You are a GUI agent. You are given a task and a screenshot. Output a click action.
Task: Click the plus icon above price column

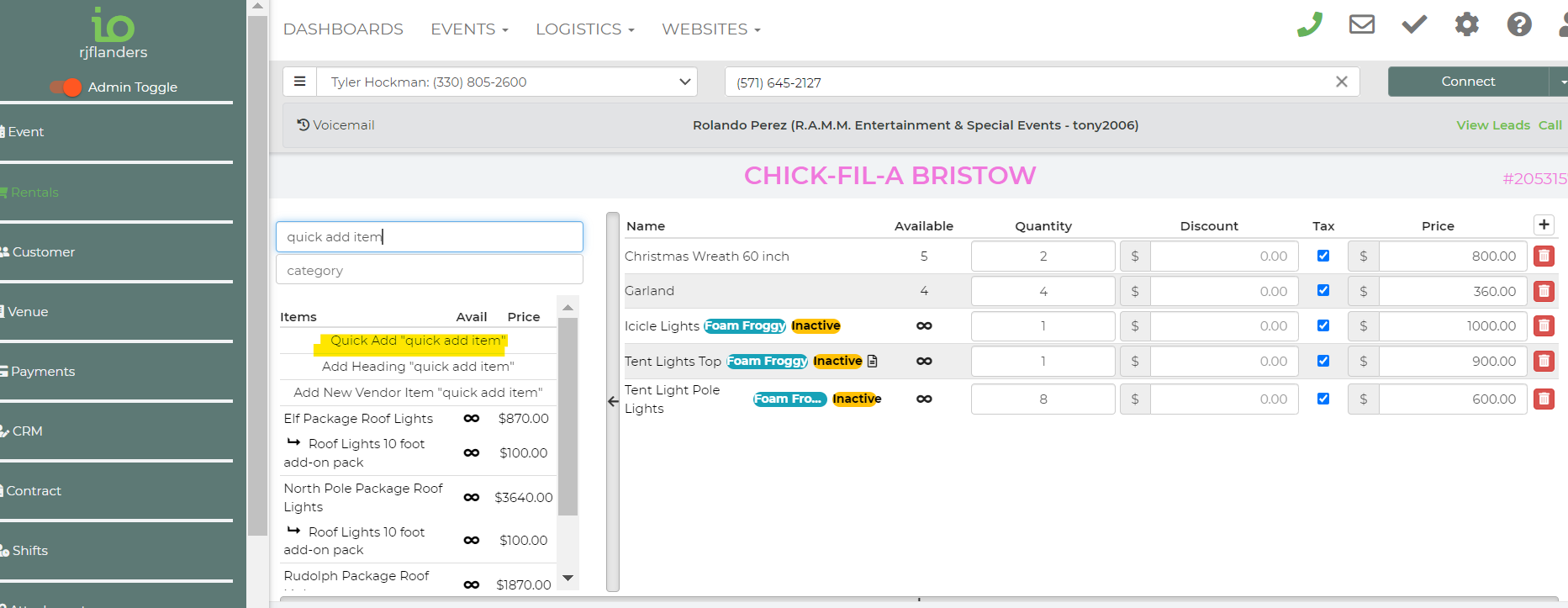coord(1544,225)
